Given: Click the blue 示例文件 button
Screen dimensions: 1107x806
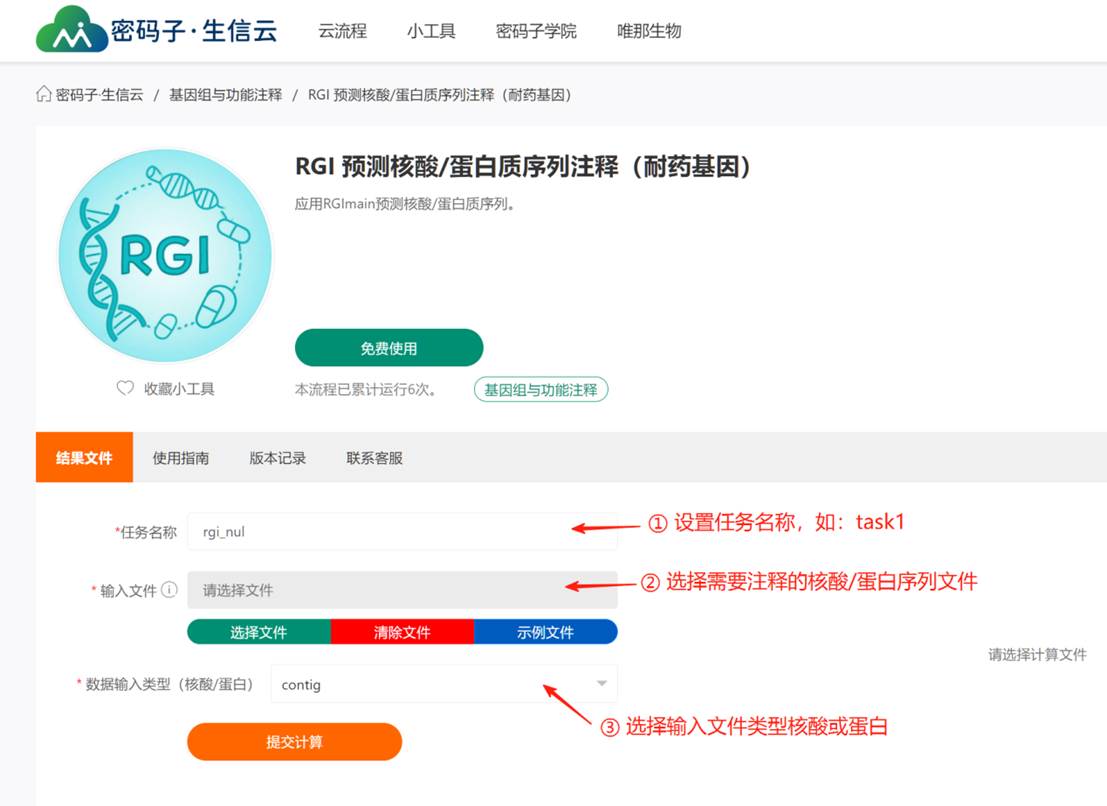Looking at the screenshot, I should (546, 632).
